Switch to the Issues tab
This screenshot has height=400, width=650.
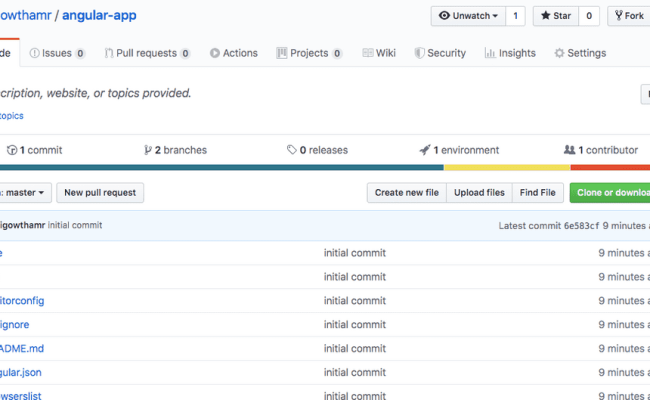57,53
